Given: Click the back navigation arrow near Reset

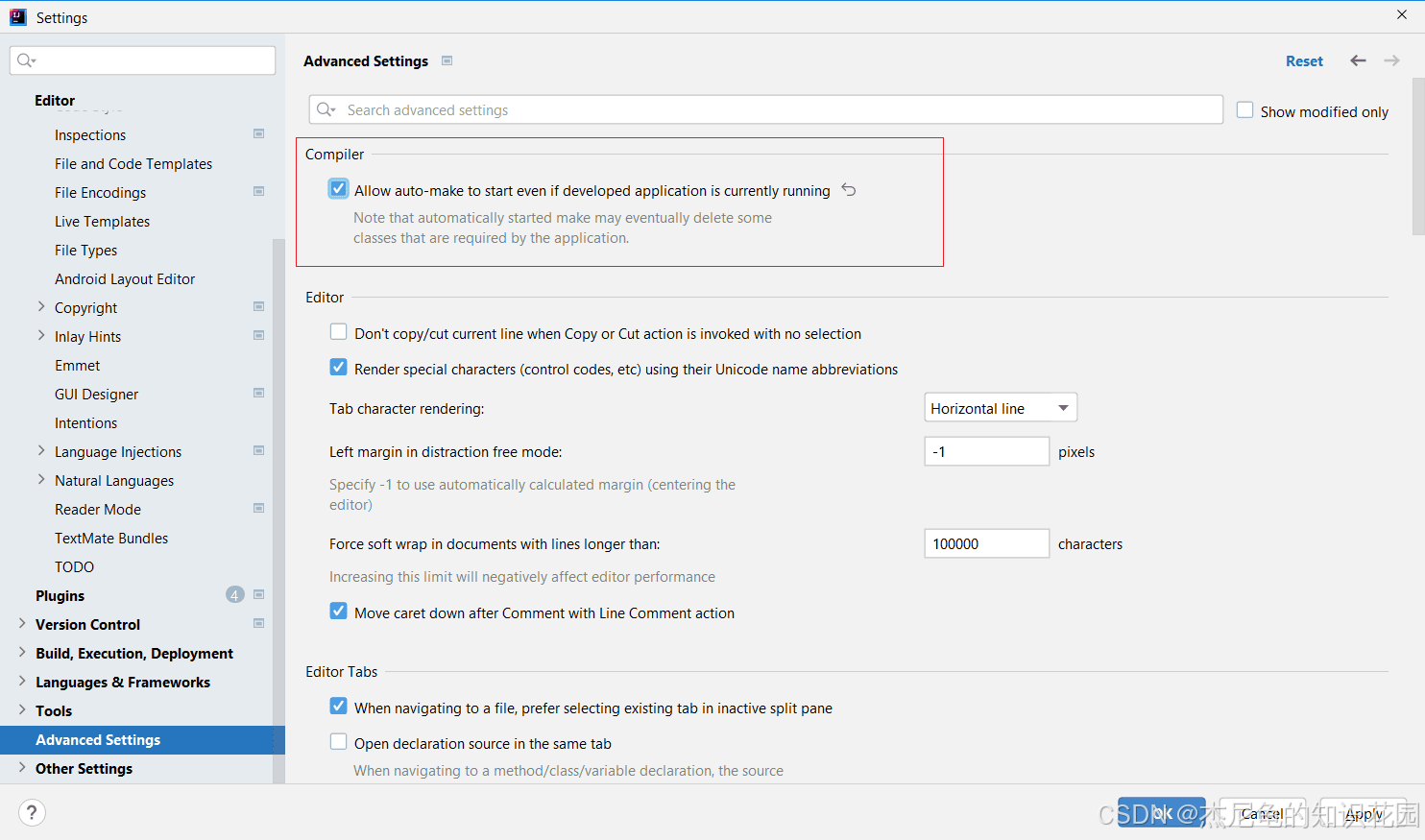Looking at the screenshot, I should (1358, 60).
